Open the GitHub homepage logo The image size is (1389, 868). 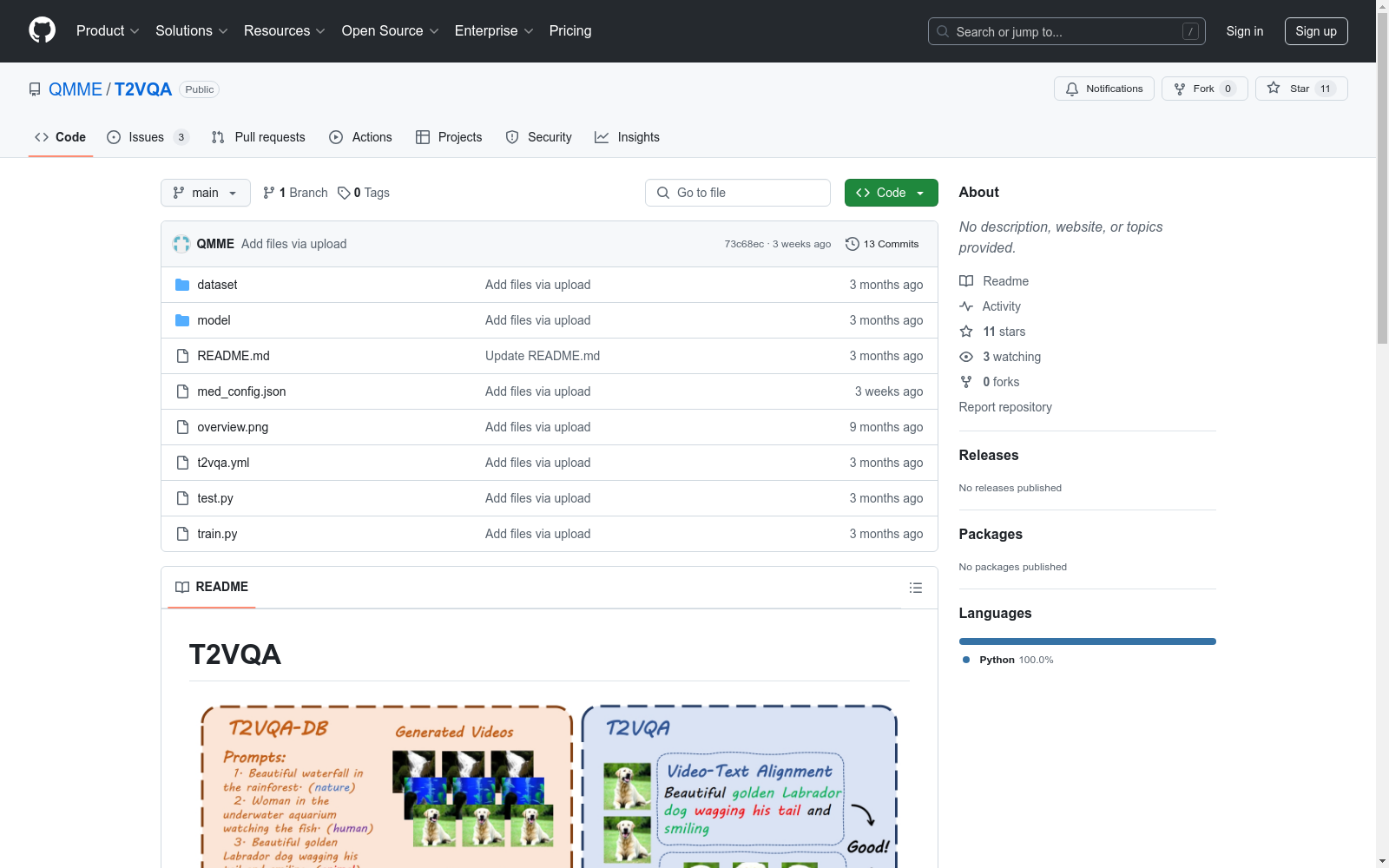[42, 30]
